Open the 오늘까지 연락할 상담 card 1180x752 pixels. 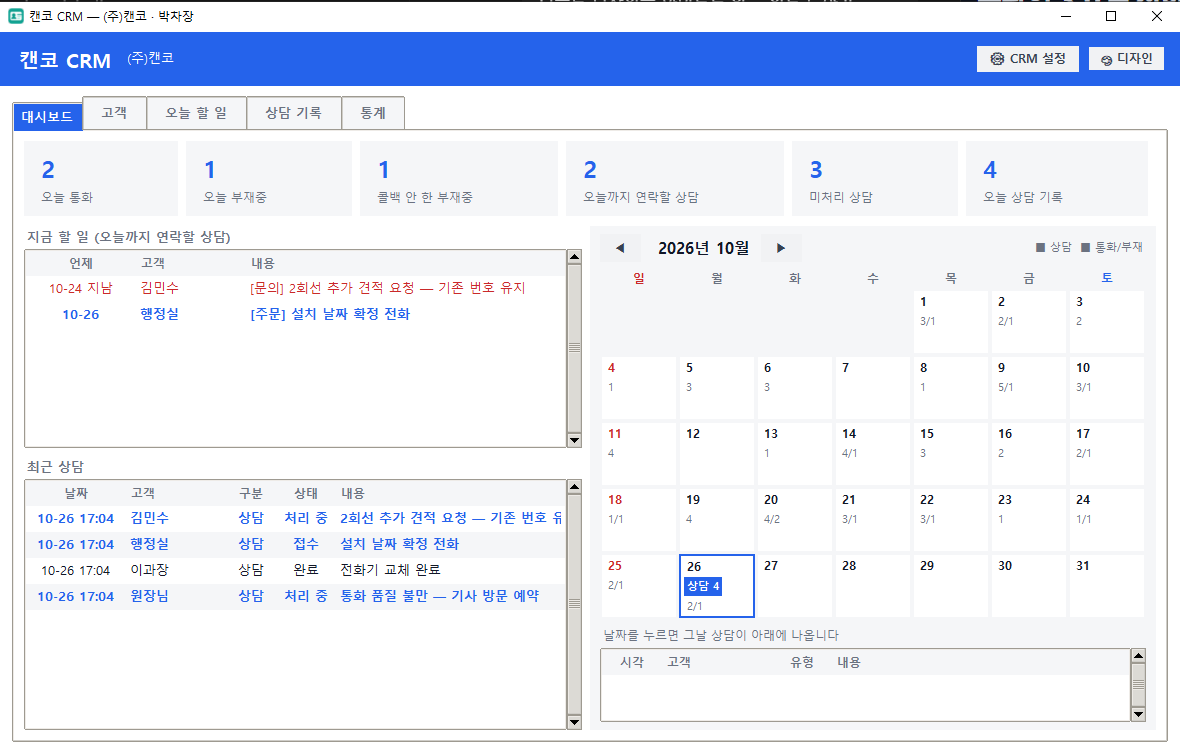[x=674, y=179]
